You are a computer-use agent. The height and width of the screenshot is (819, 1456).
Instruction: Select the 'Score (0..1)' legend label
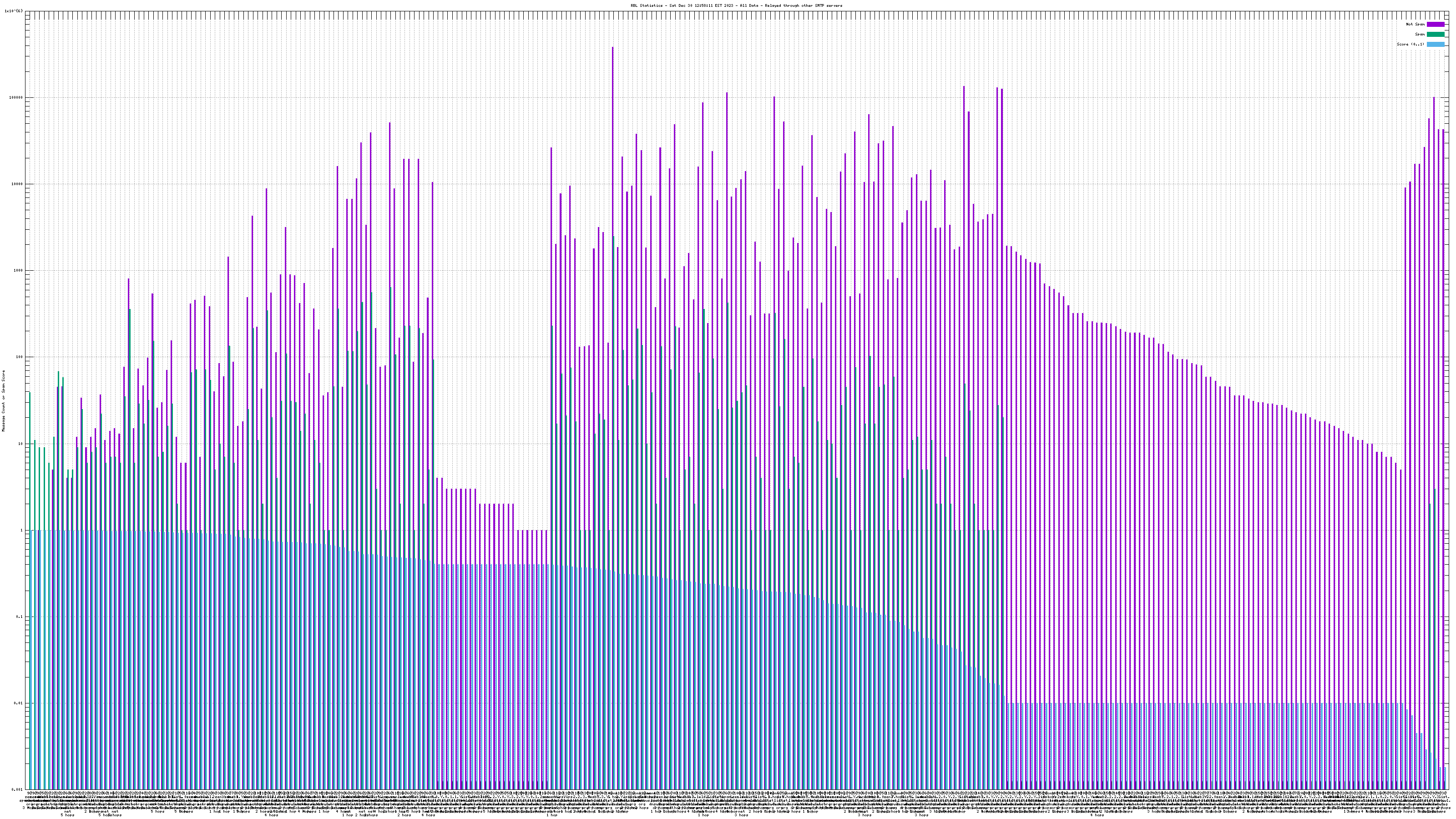(1410, 44)
